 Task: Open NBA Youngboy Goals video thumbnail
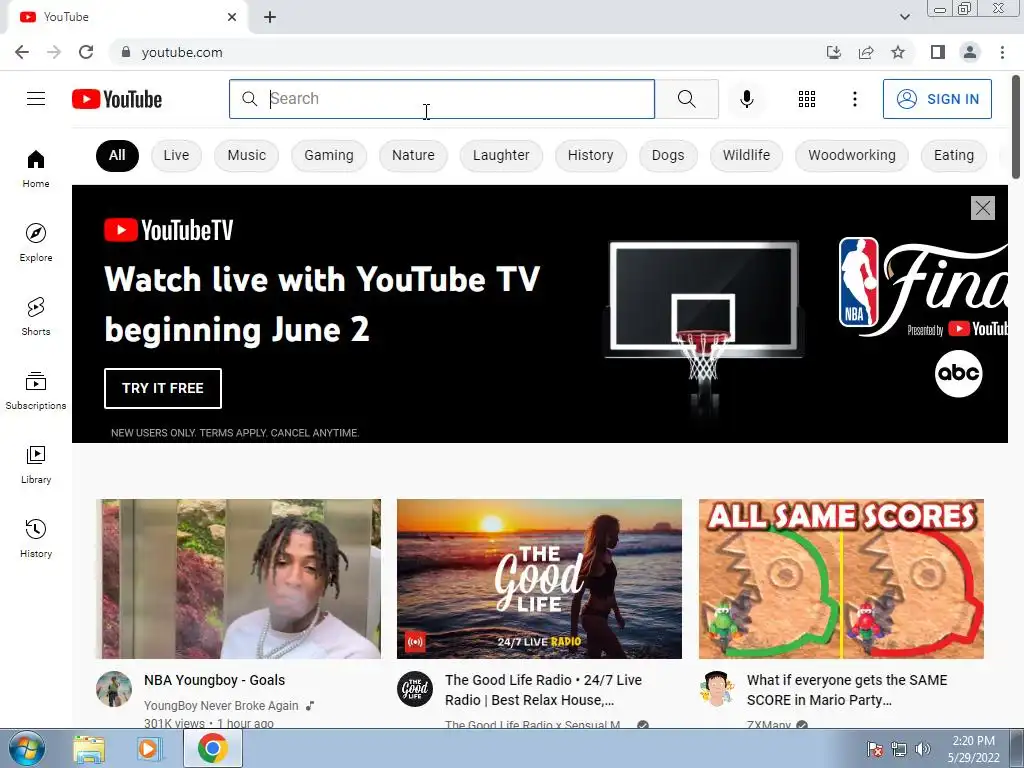[238, 579]
